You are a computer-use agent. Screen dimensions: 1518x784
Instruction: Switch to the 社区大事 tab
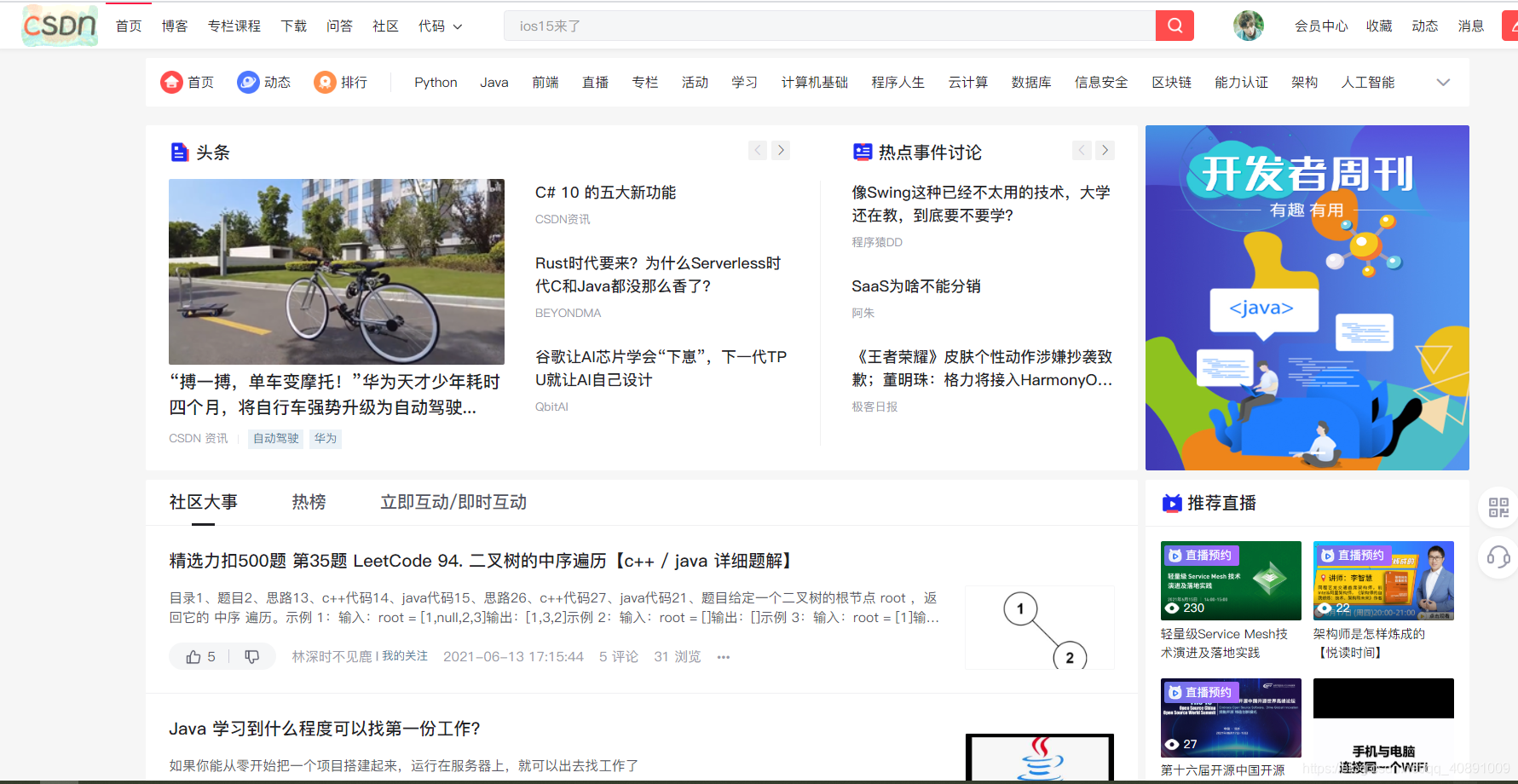(203, 502)
